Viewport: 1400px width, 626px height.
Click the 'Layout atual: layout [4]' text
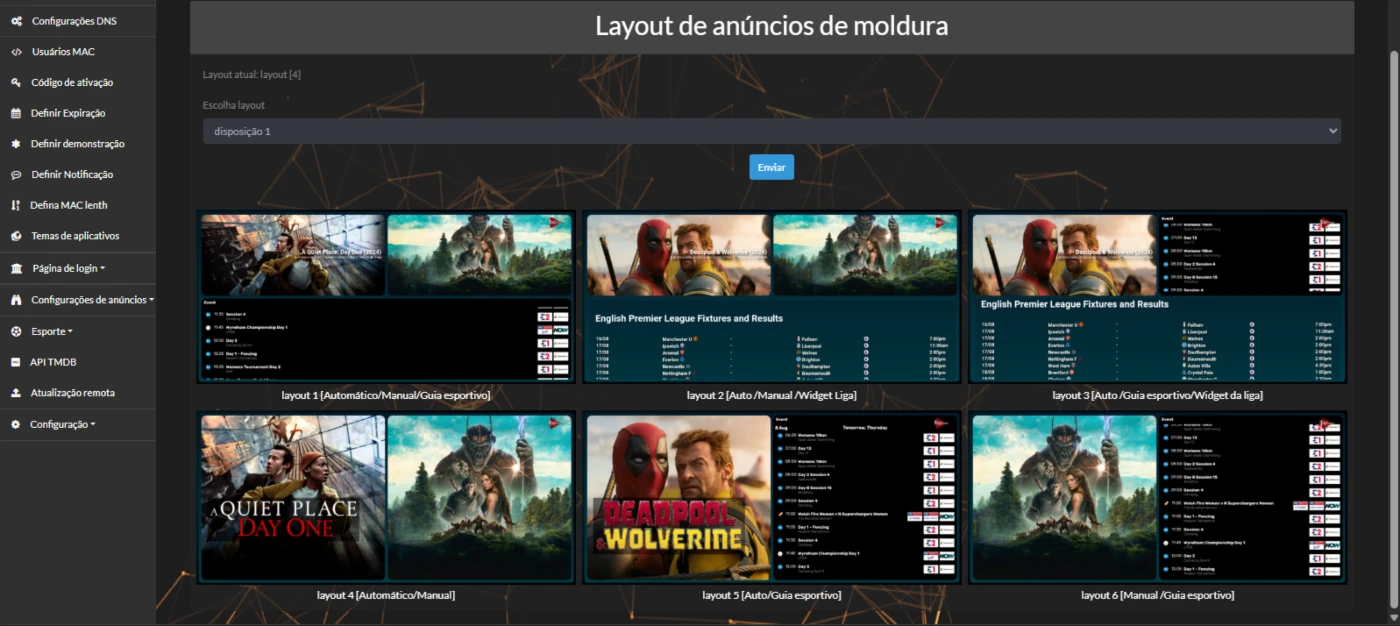click(x=252, y=74)
